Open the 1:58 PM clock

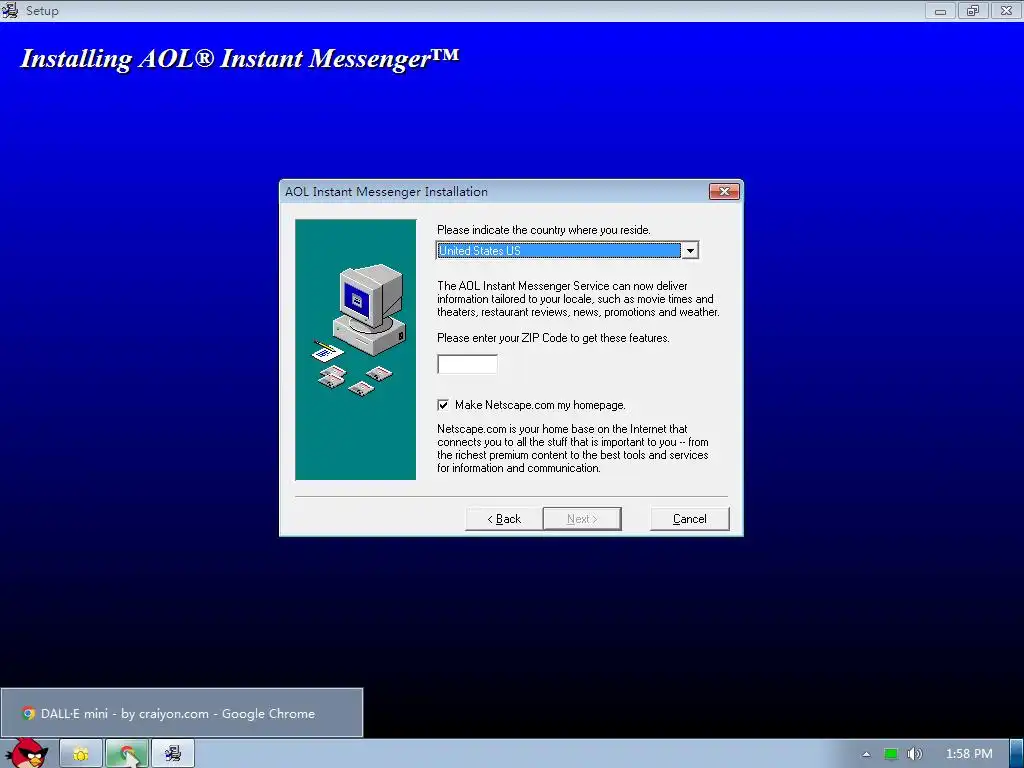[x=969, y=754]
